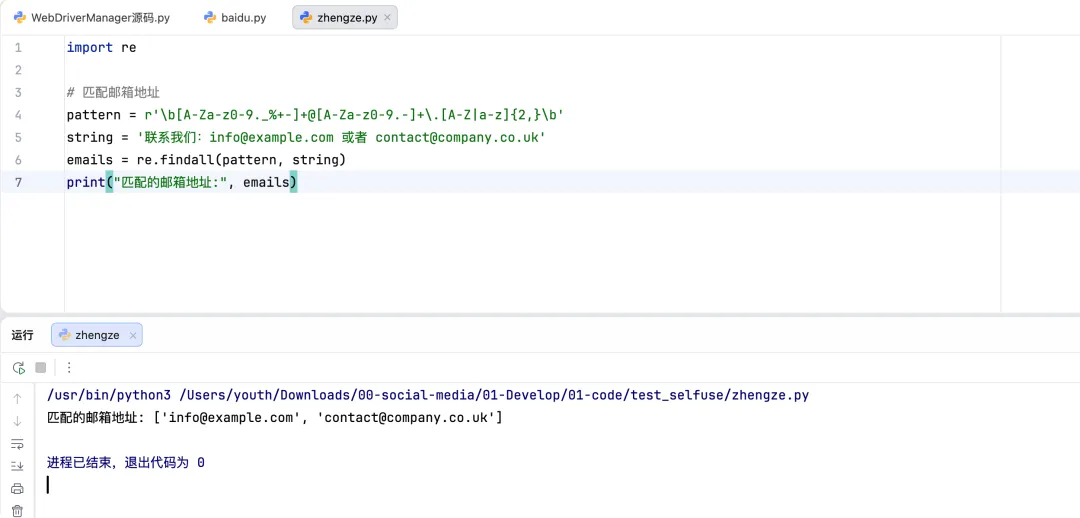Switch to the WebDriverManager源码.py tab
Image resolution: width=1080 pixels, height=518 pixels.
[91, 18]
